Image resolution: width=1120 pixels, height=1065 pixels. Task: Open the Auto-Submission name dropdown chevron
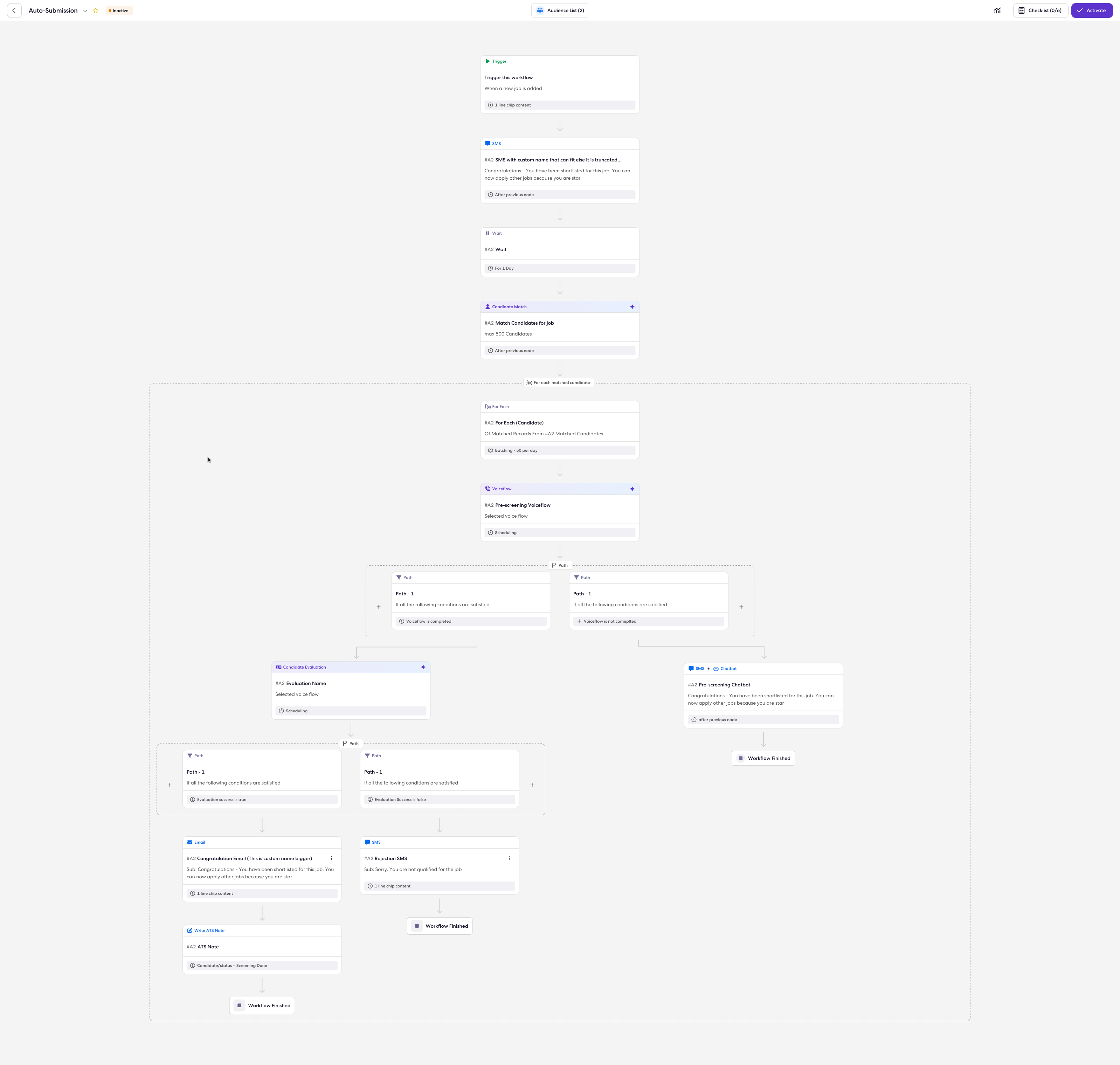pos(85,10)
